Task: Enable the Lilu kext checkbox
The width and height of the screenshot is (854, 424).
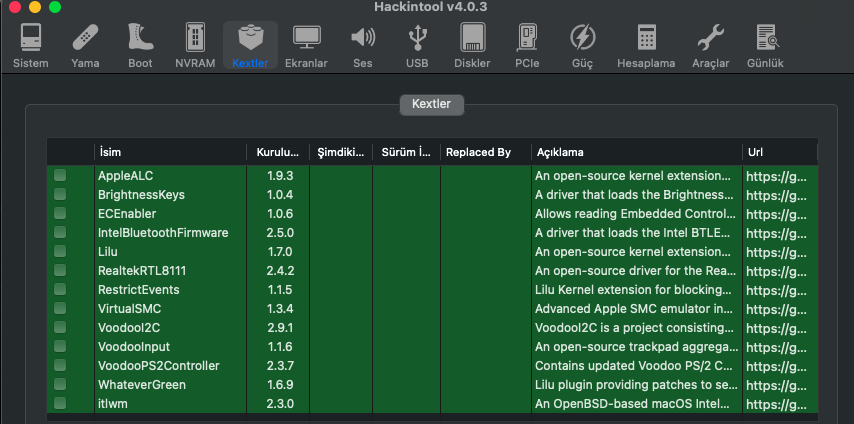Action: pos(60,251)
